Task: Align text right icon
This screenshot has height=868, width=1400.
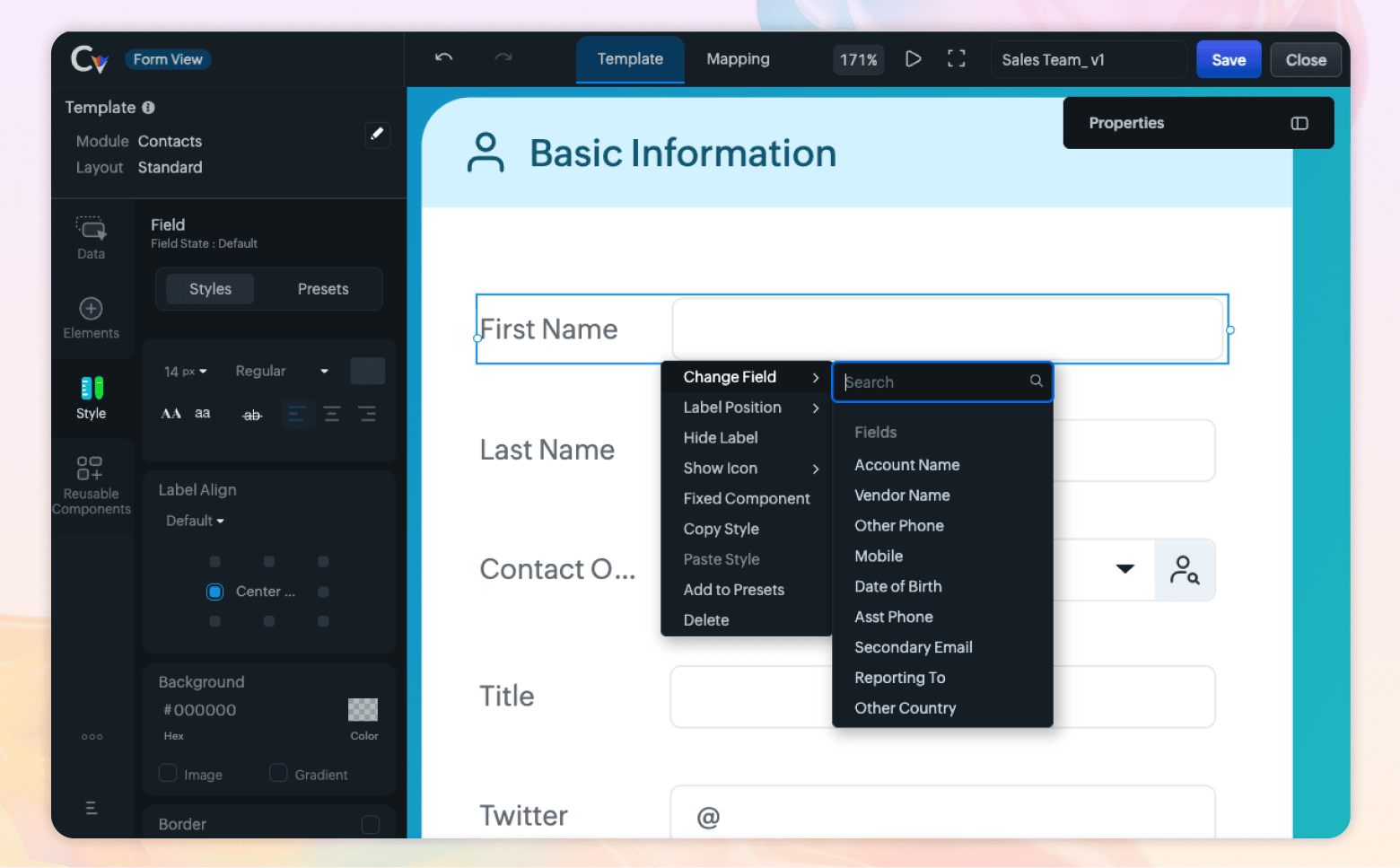Action: (x=367, y=414)
